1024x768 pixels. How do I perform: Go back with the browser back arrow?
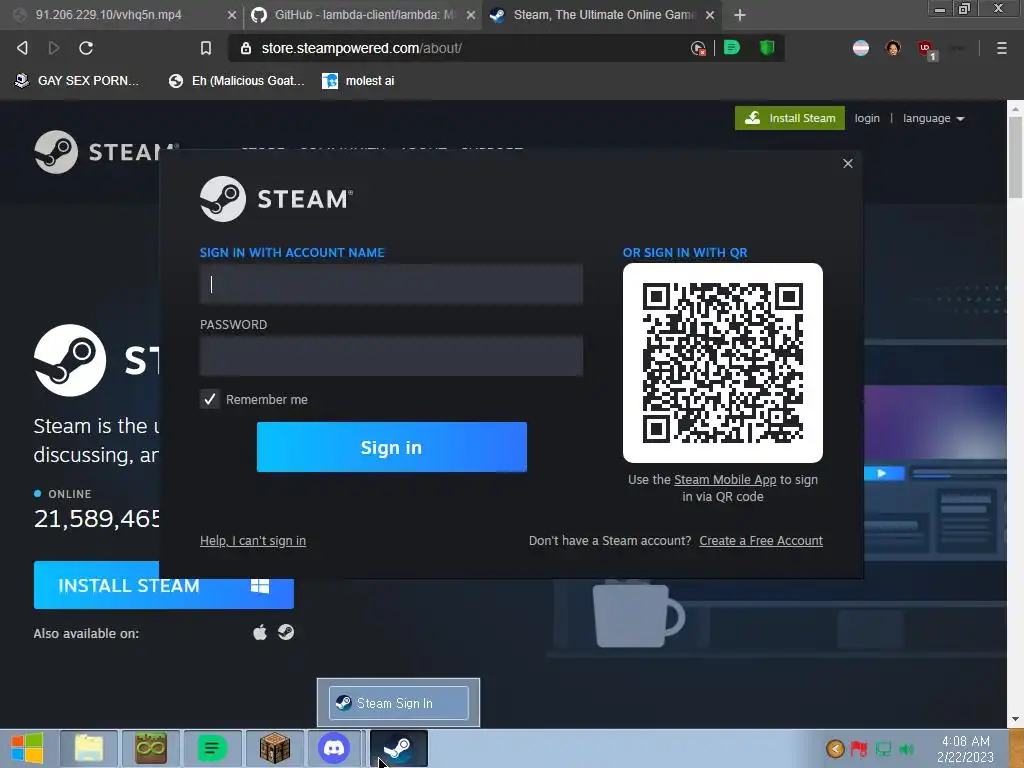(x=22, y=48)
